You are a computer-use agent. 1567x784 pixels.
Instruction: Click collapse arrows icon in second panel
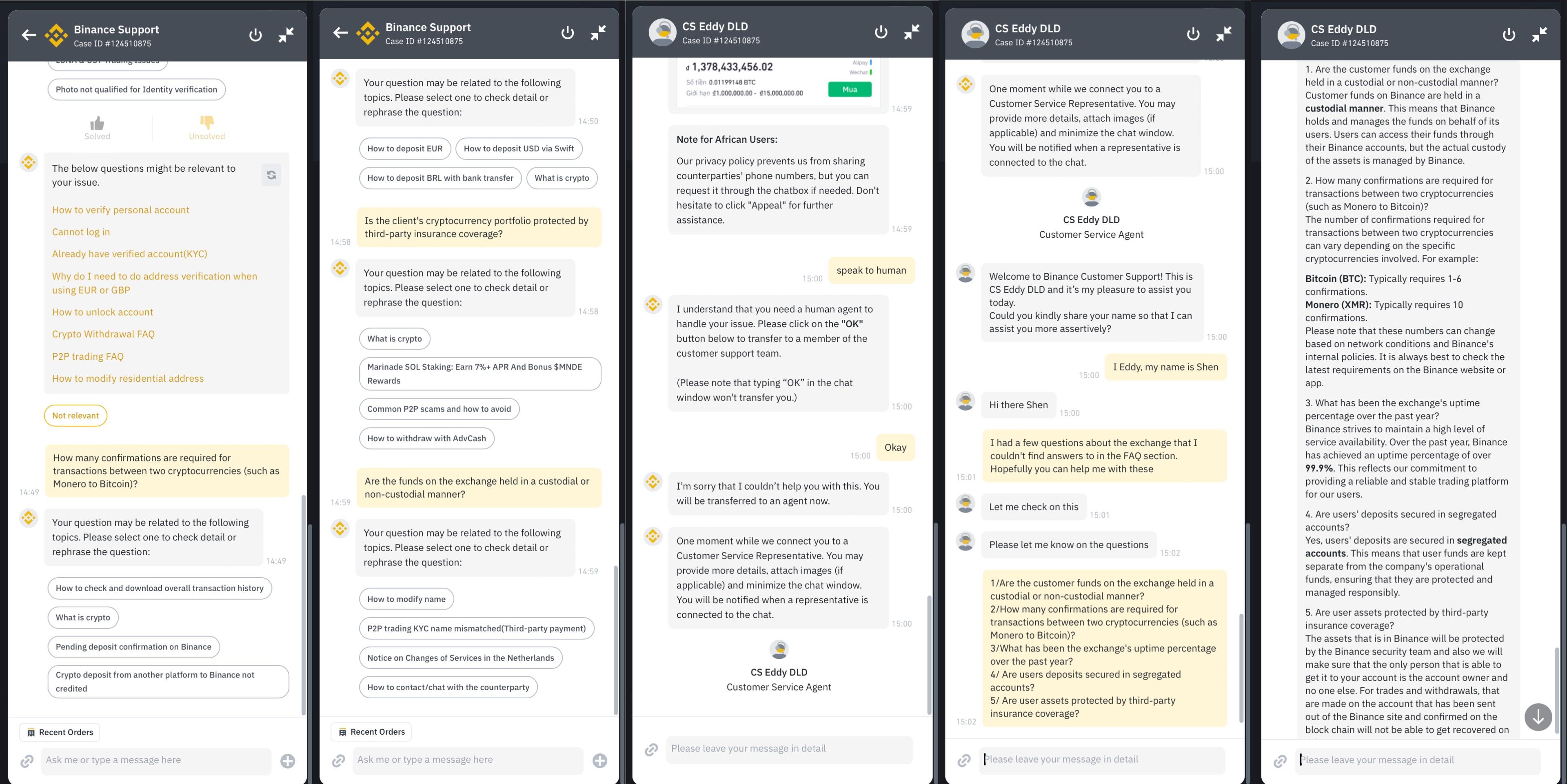pos(598,33)
